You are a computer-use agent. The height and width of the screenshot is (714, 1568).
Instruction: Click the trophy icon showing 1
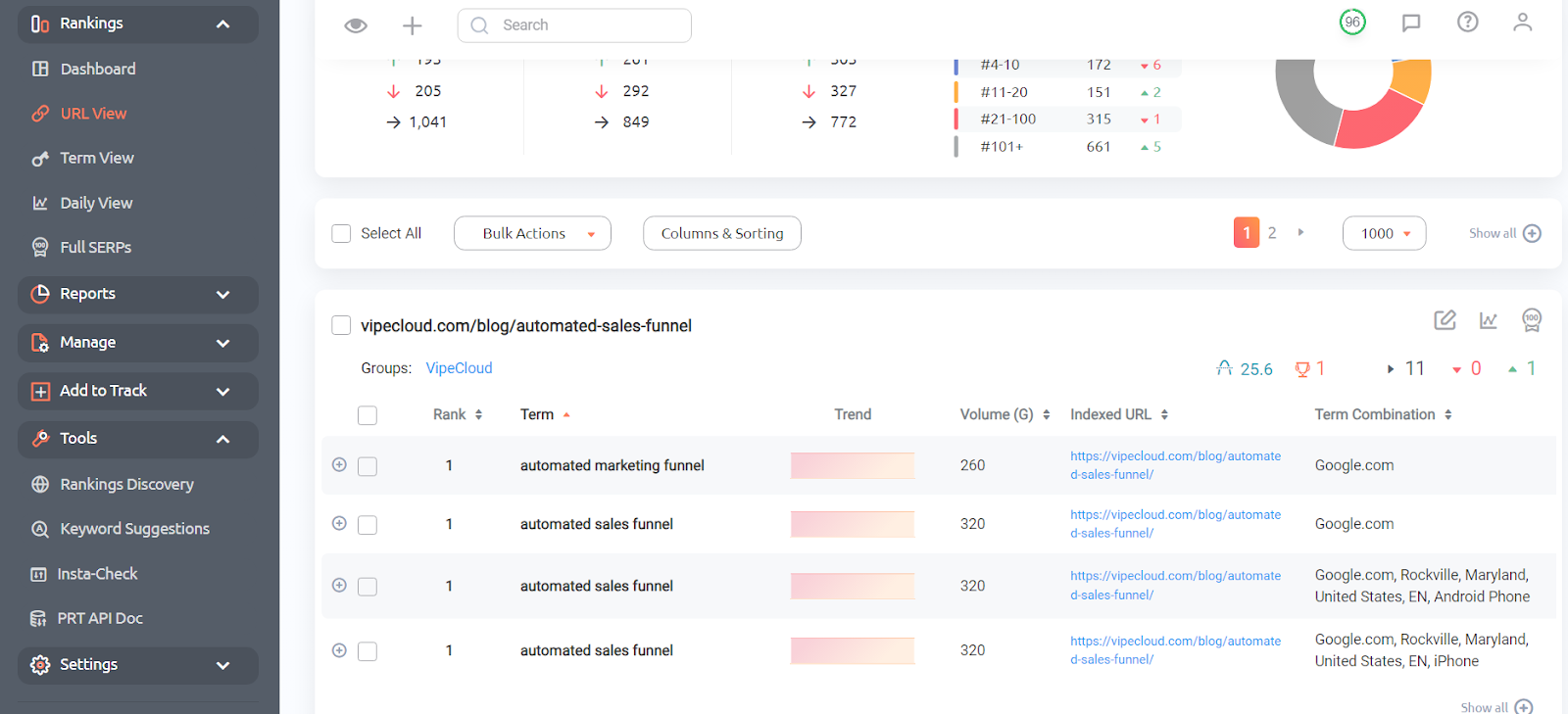pos(1302,369)
